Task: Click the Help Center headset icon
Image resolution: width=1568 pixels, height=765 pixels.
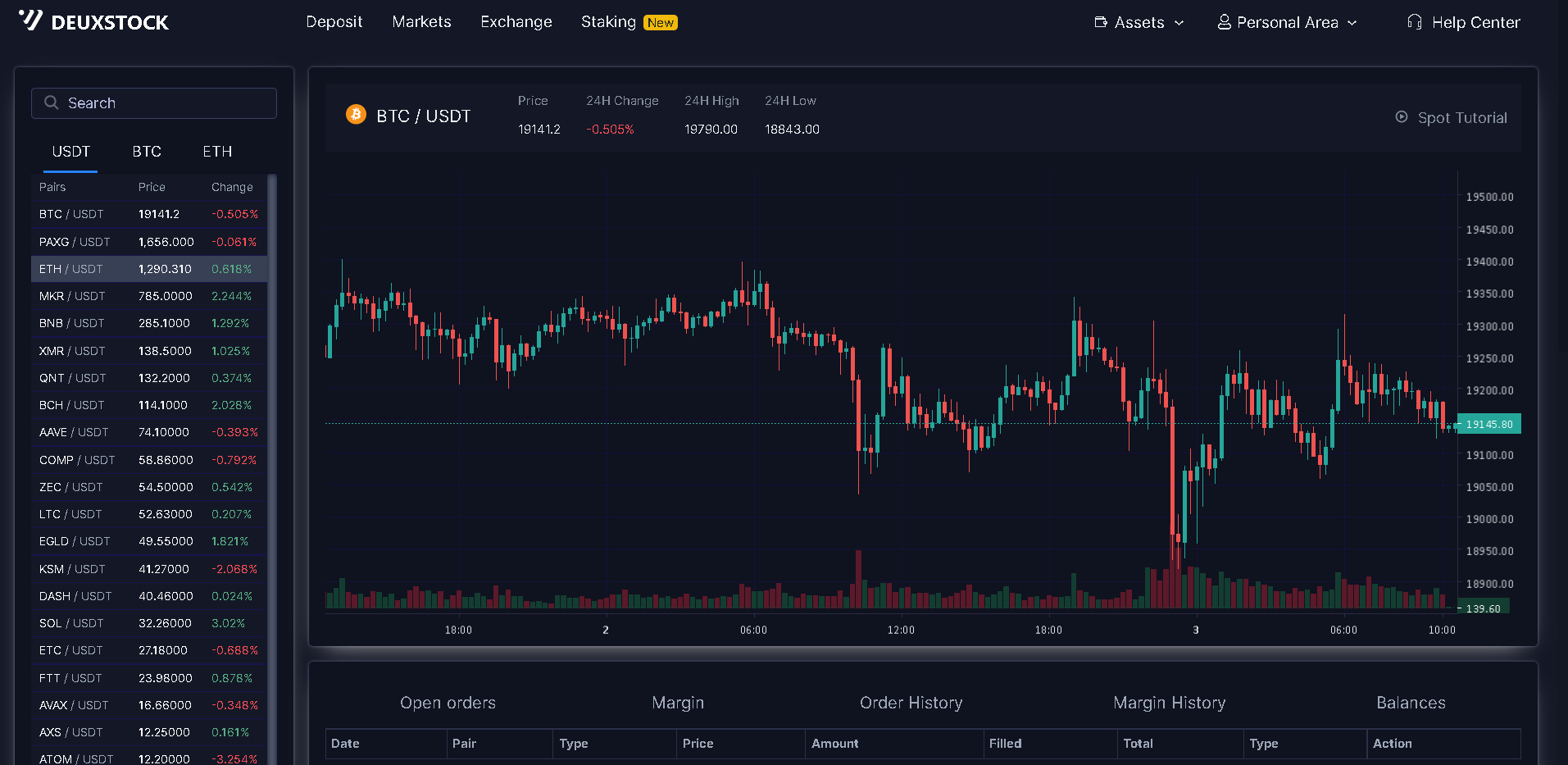Action: tap(1414, 22)
